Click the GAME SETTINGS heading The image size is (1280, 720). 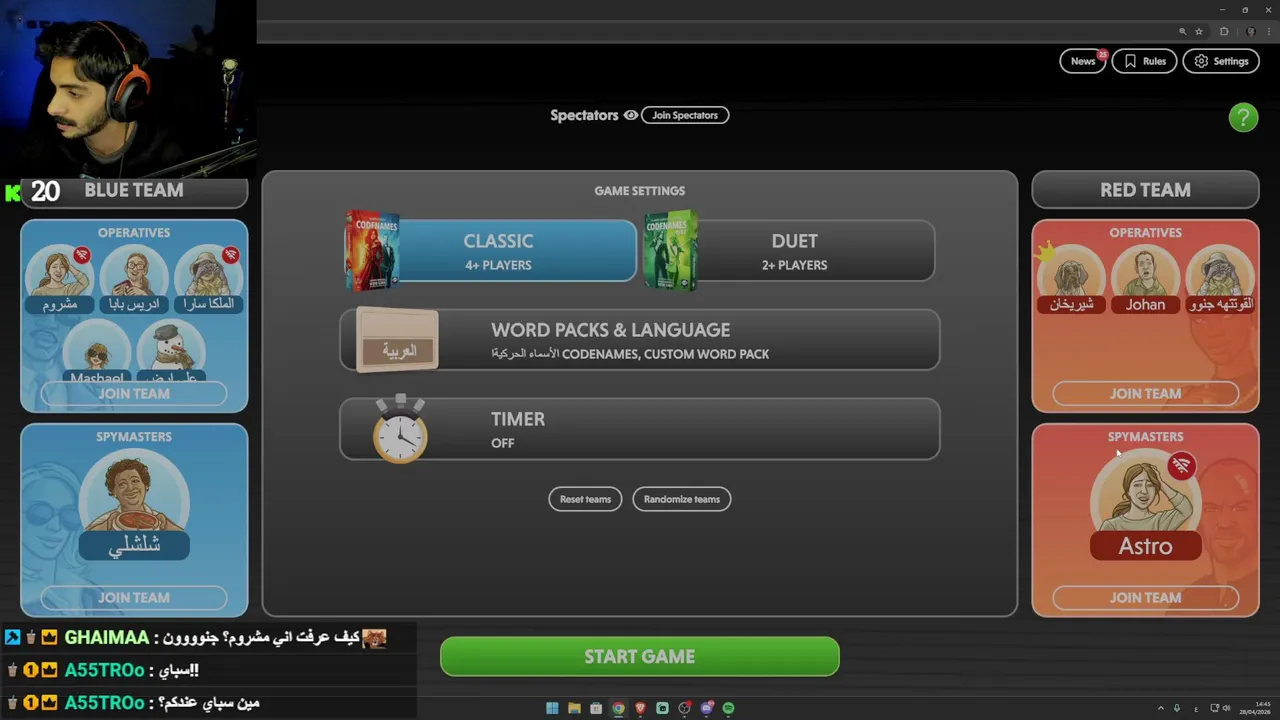(639, 191)
